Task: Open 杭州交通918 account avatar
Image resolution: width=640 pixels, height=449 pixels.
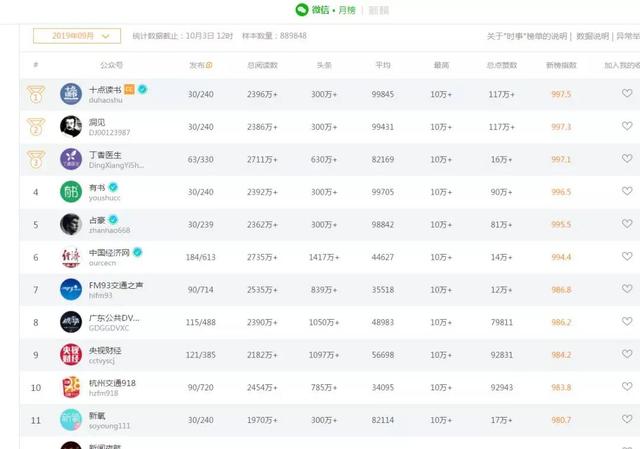Action: (71, 387)
